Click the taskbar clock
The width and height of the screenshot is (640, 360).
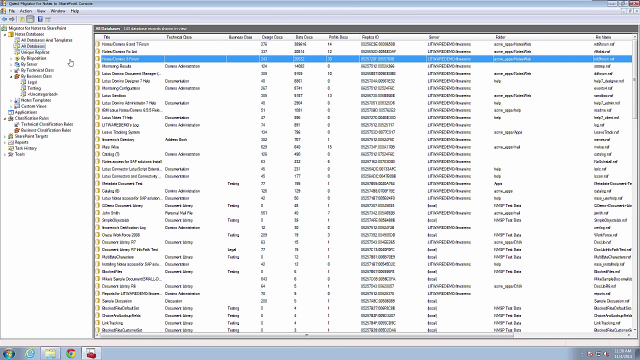point(622,353)
